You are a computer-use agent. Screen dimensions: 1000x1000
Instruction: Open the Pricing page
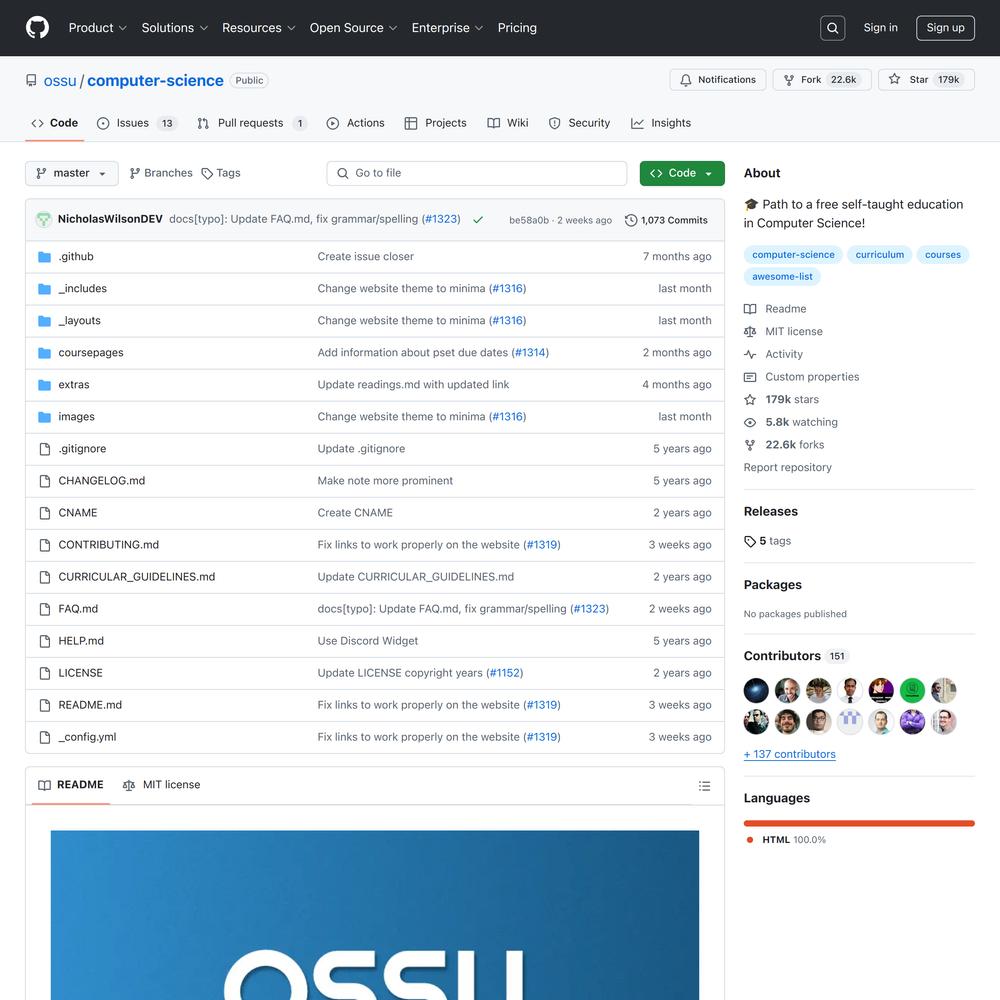pyautogui.click(x=517, y=28)
